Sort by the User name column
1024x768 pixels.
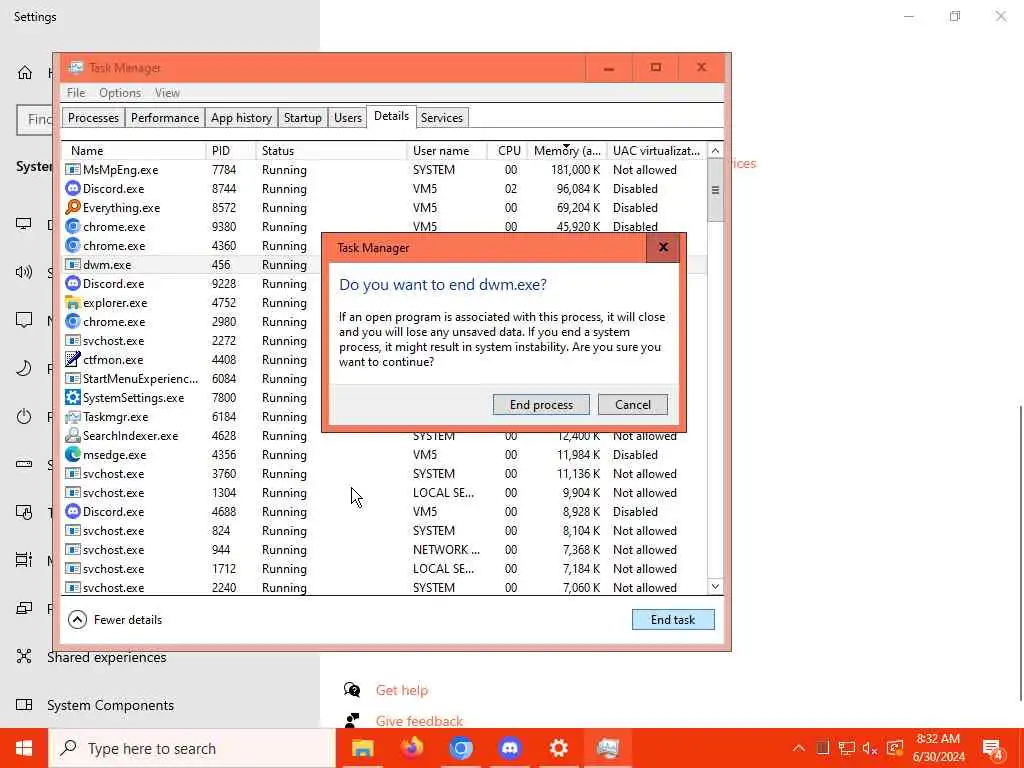[447, 150]
